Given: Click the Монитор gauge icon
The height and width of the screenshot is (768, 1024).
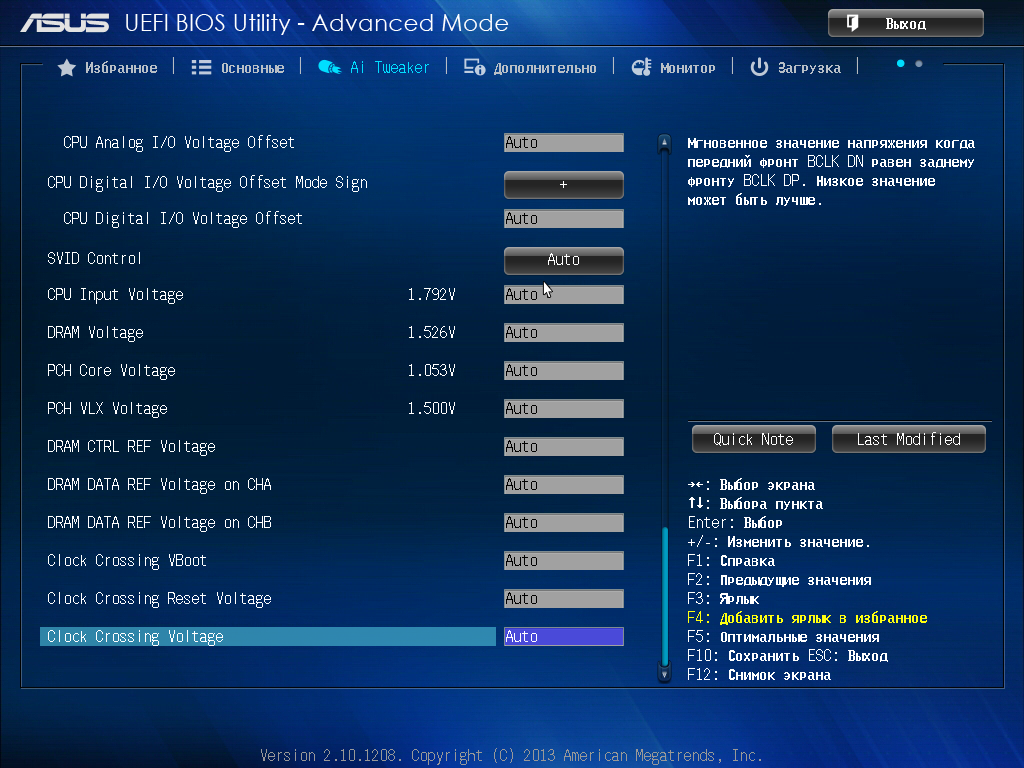Looking at the screenshot, I should pos(641,67).
